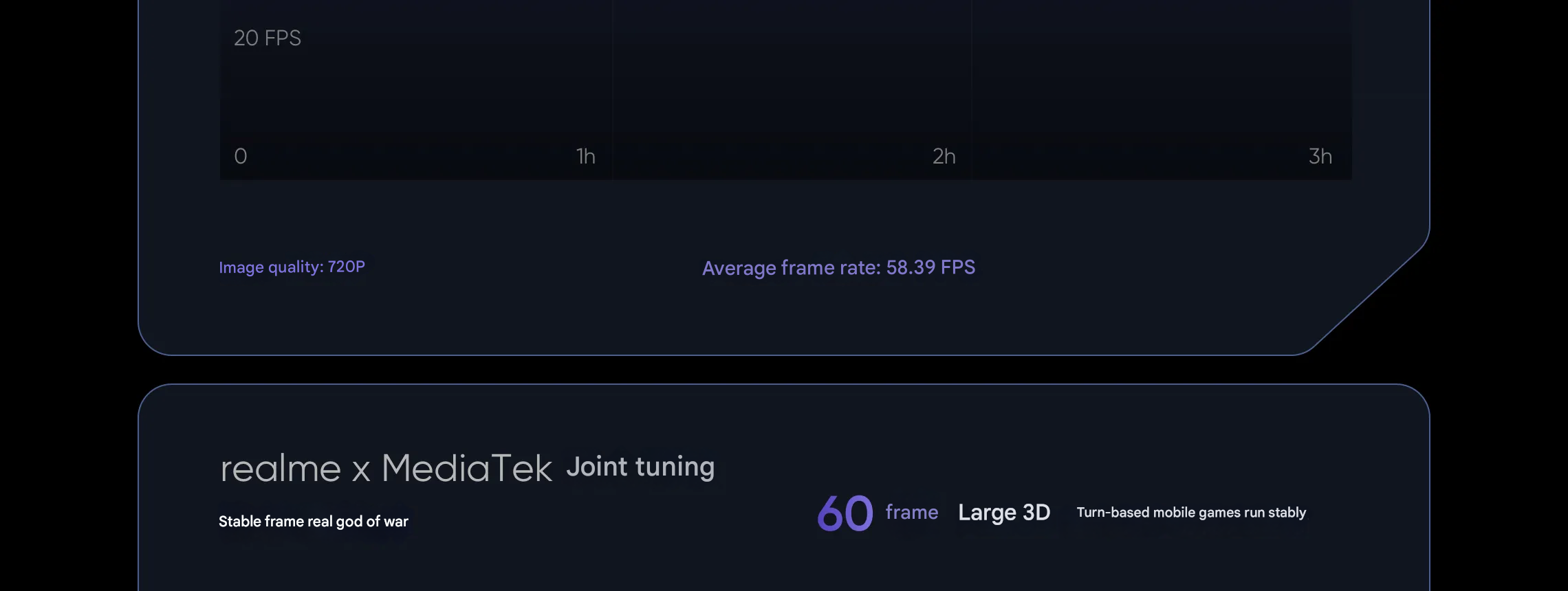Click Stable frame real god of war
1568x591 pixels.
click(x=314, y=521)
